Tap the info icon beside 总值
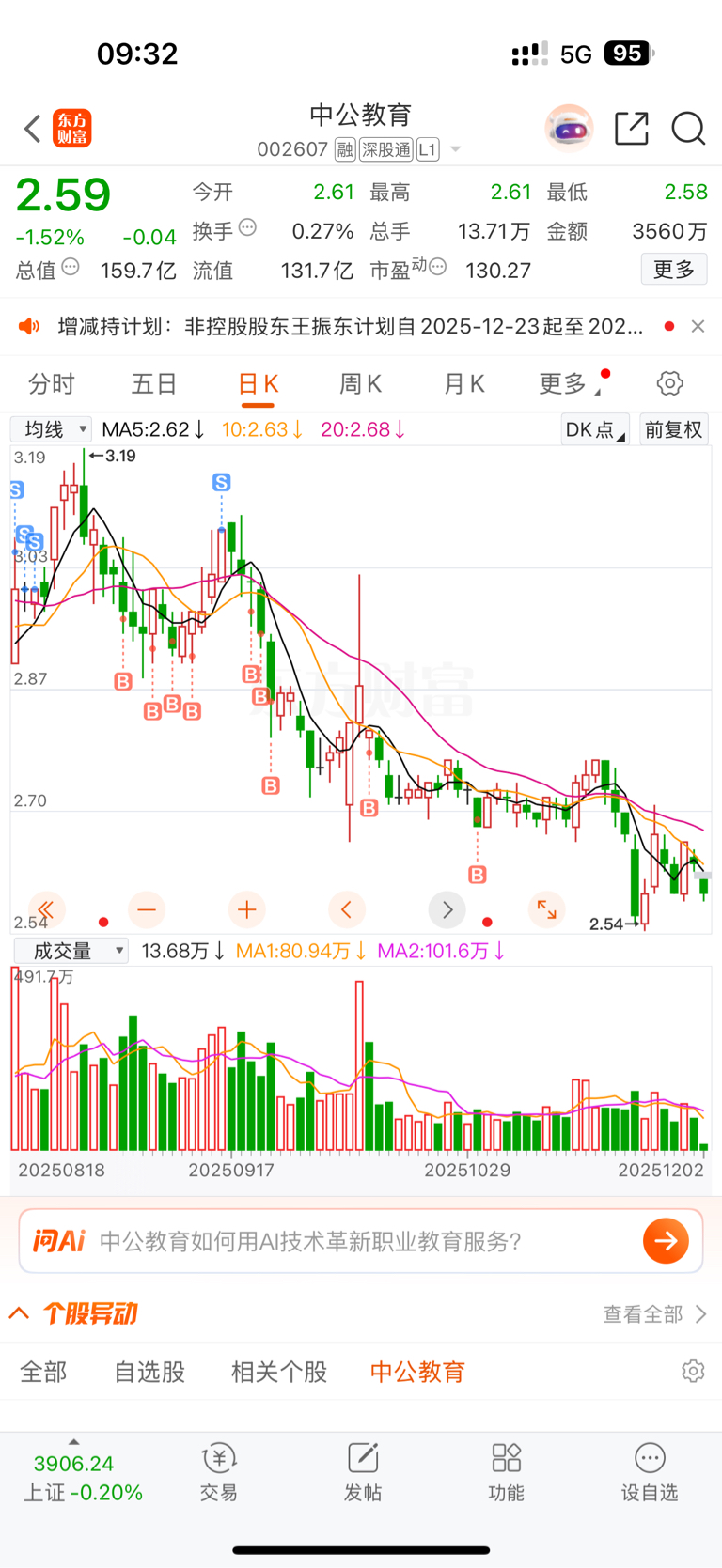The height and width of the screenshot is (1568, 722). (71, 268)
